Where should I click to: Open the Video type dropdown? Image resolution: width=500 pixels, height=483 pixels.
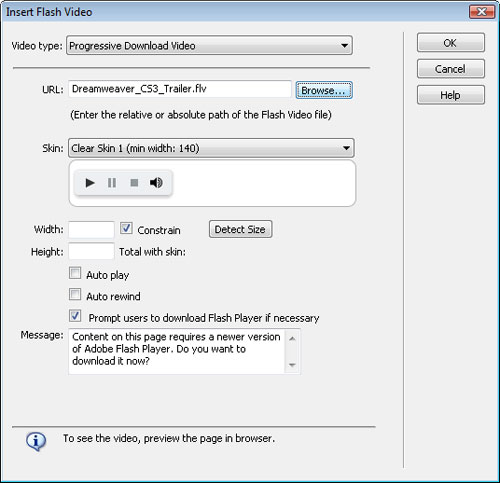click(x=209, y=45)
